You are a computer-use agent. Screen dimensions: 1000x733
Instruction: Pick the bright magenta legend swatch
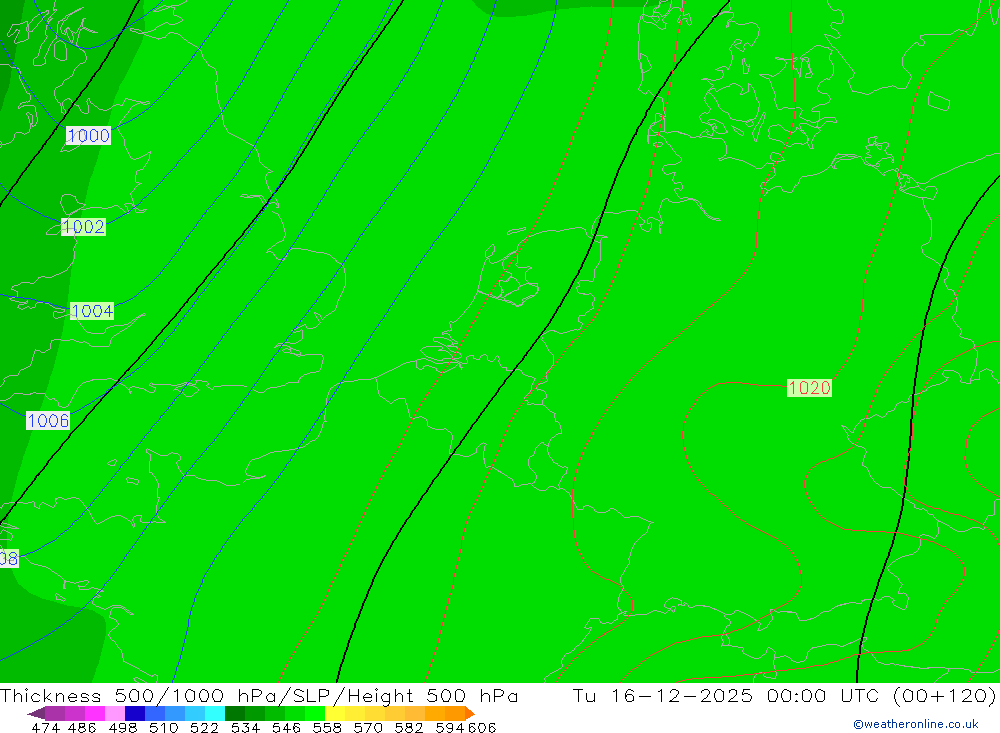(94, 713)
